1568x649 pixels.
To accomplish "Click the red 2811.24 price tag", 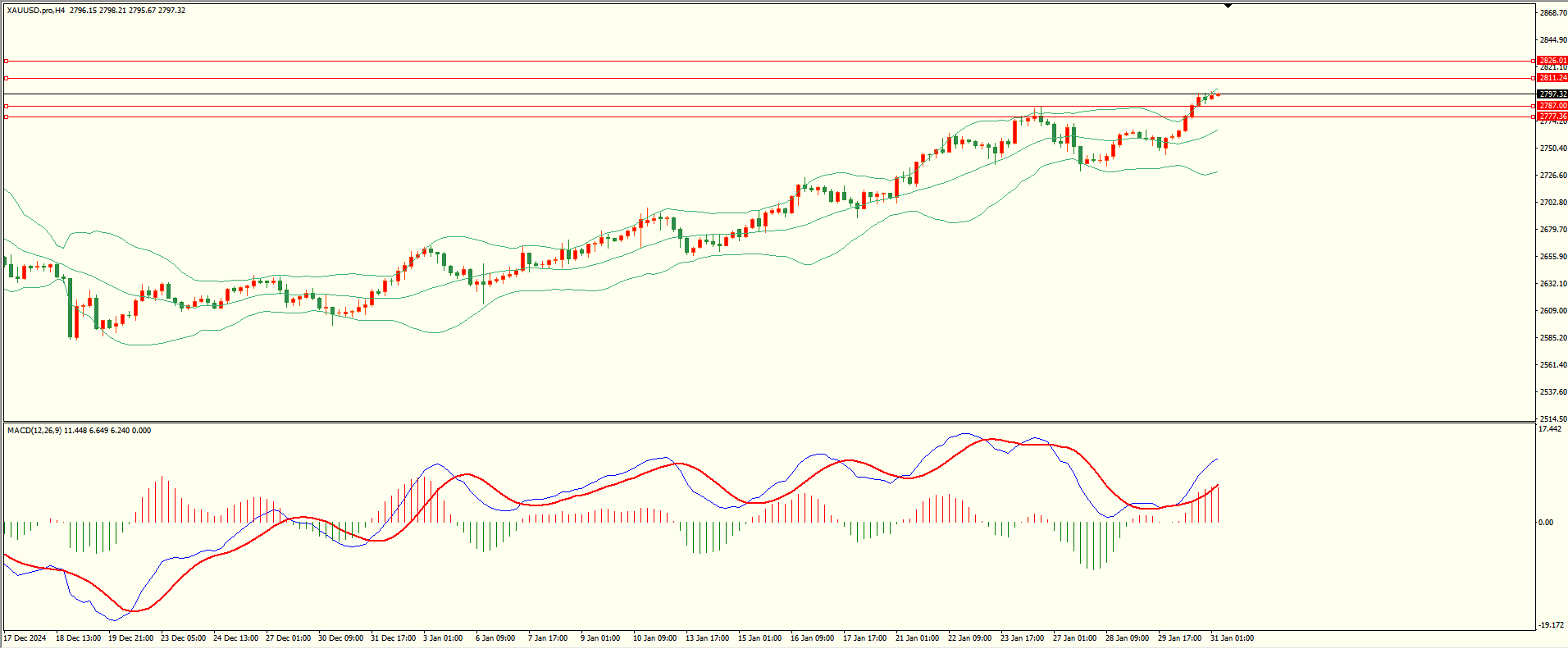I will (1552, 78).
